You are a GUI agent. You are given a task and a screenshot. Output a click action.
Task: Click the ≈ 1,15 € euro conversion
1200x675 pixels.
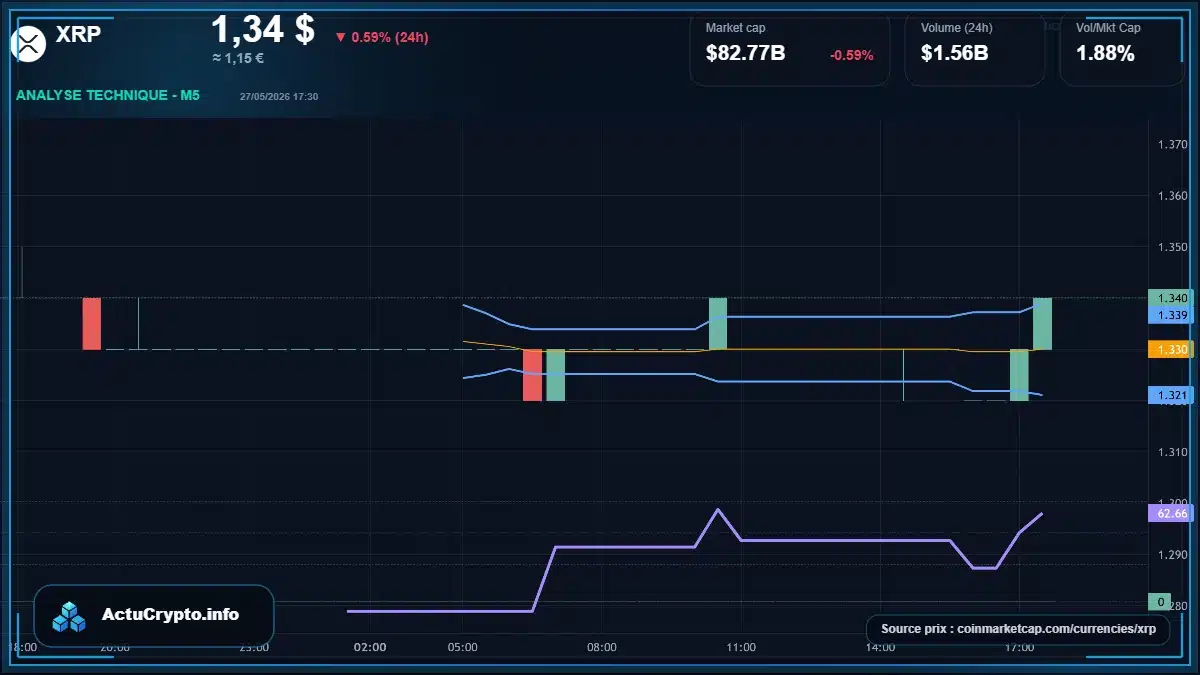(238, 58)
